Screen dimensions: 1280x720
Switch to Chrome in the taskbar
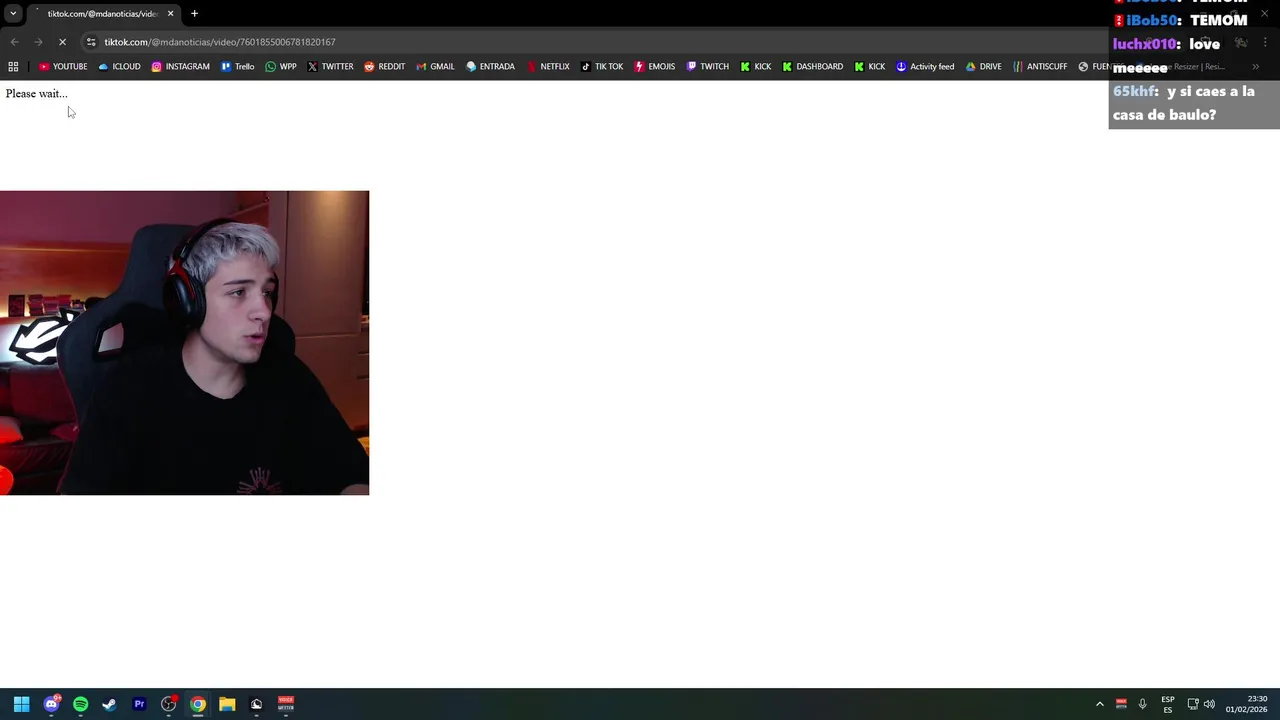pos(198,704)
